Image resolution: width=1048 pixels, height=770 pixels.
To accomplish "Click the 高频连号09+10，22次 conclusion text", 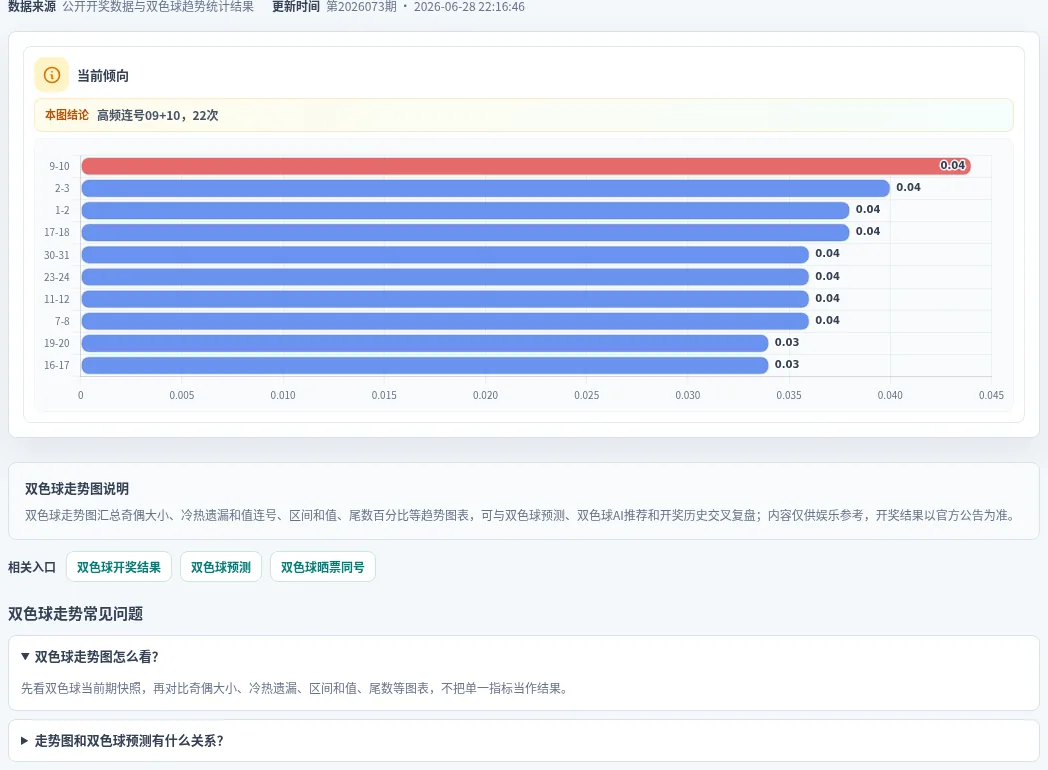I will click(158, 115).
